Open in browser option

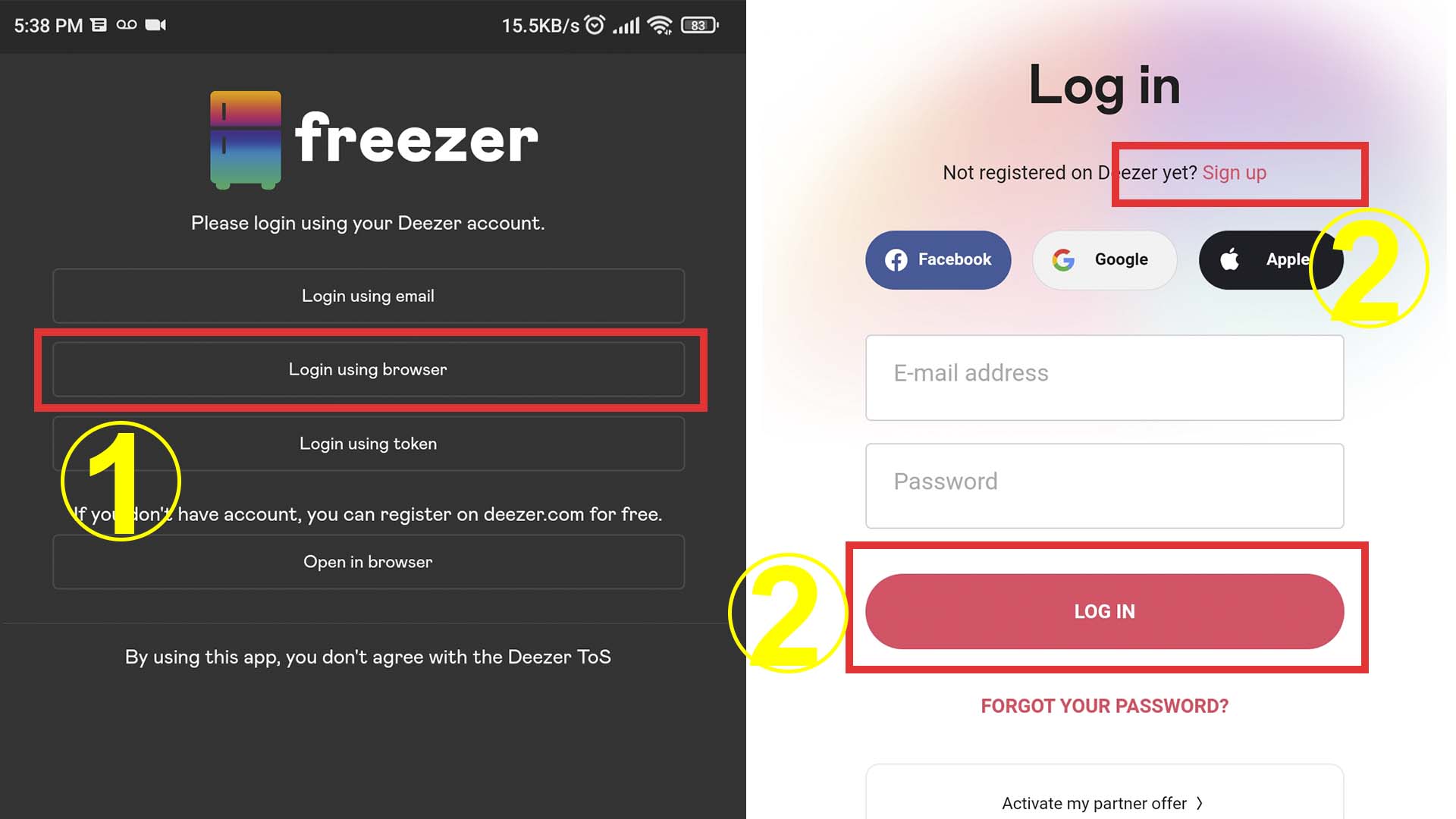368,561
